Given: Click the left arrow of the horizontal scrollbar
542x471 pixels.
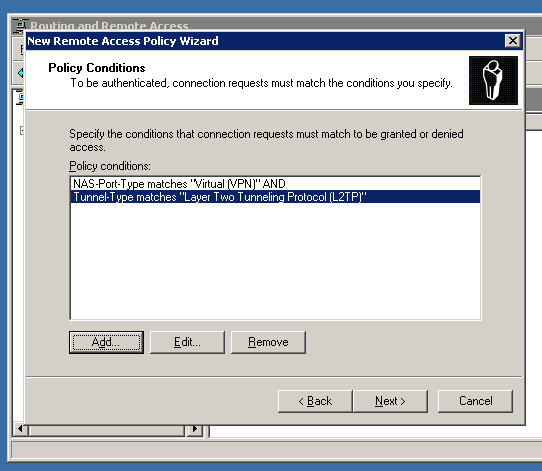Looking at the screenshot, I should pyautogui.click(x=20, y=429).
